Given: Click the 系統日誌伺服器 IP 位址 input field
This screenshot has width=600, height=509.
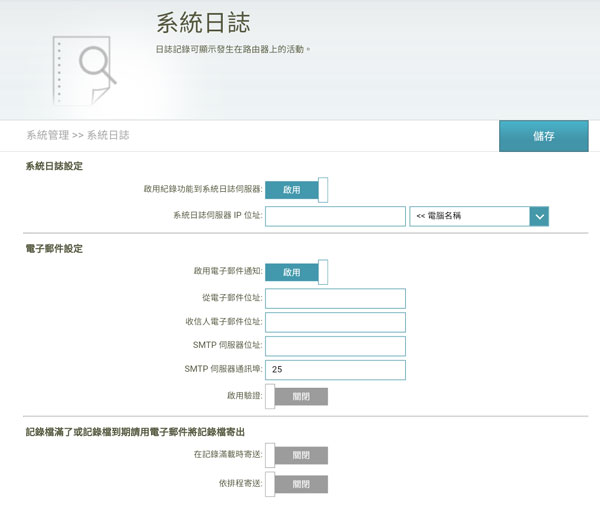Looking at the screenshot, I should [x=335, y=216].
